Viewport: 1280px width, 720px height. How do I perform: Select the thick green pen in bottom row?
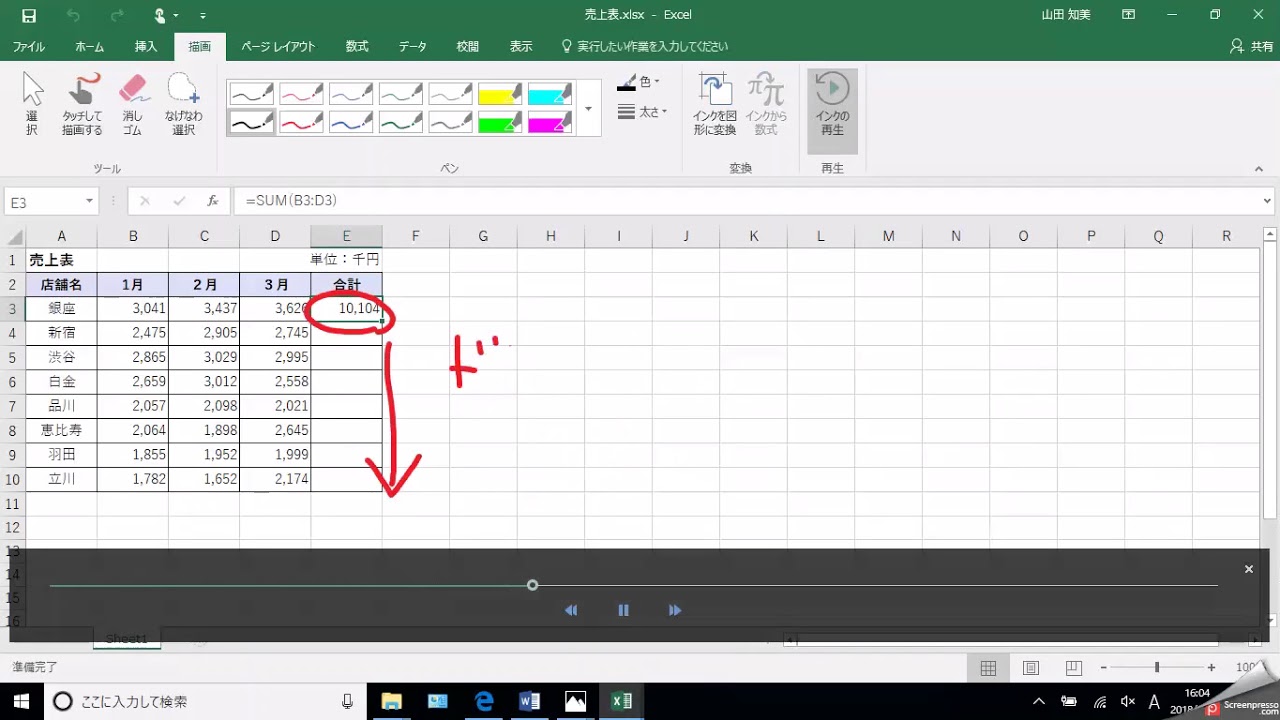[x=401, y=122]
